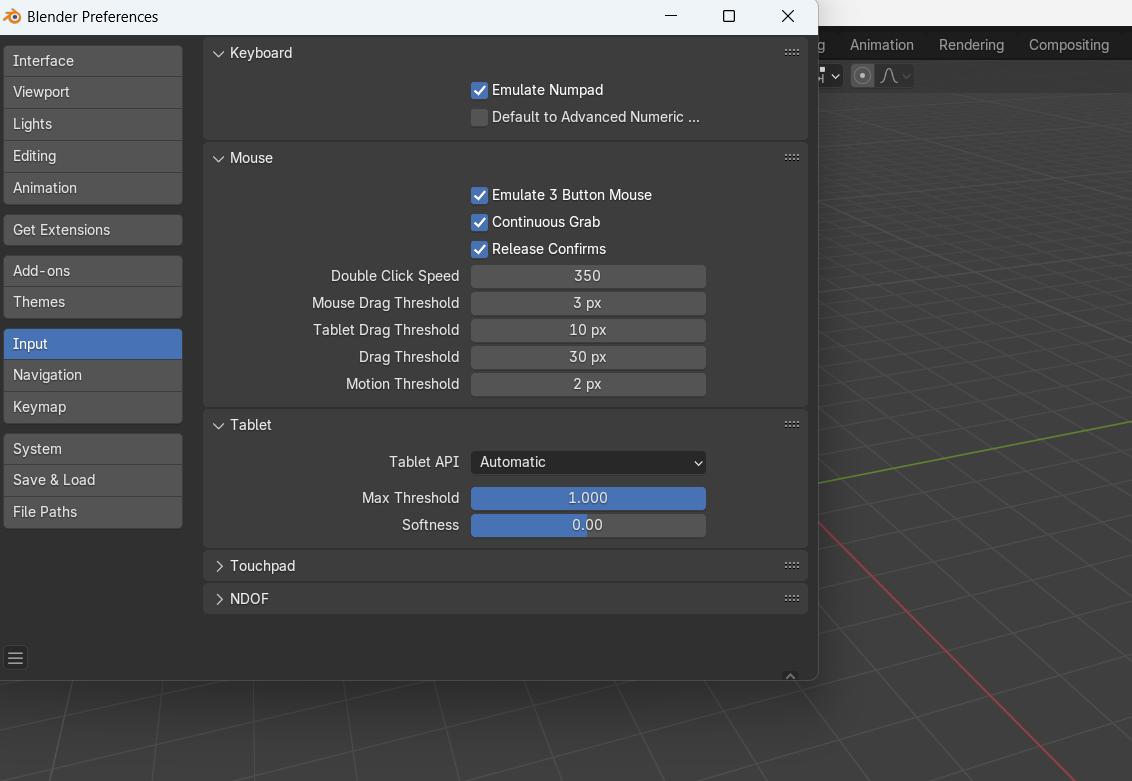Click the Softness slider
Image resolution: width=1132 pixels, height=781 pixels.
(x=588, y=525)
